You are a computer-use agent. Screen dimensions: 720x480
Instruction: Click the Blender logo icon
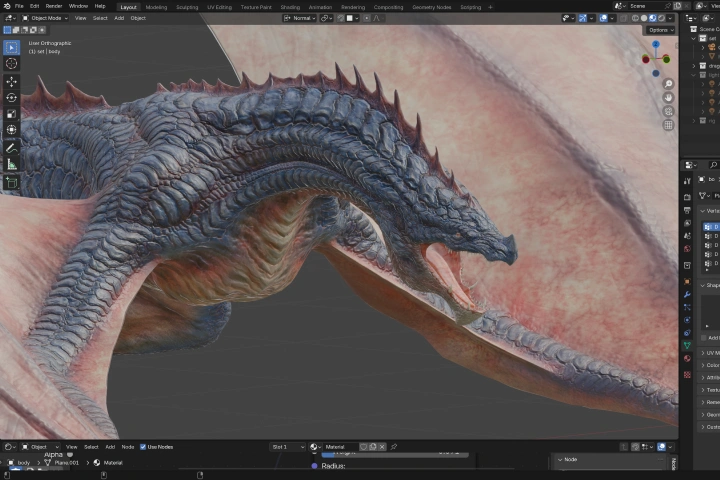coord(7,6)
